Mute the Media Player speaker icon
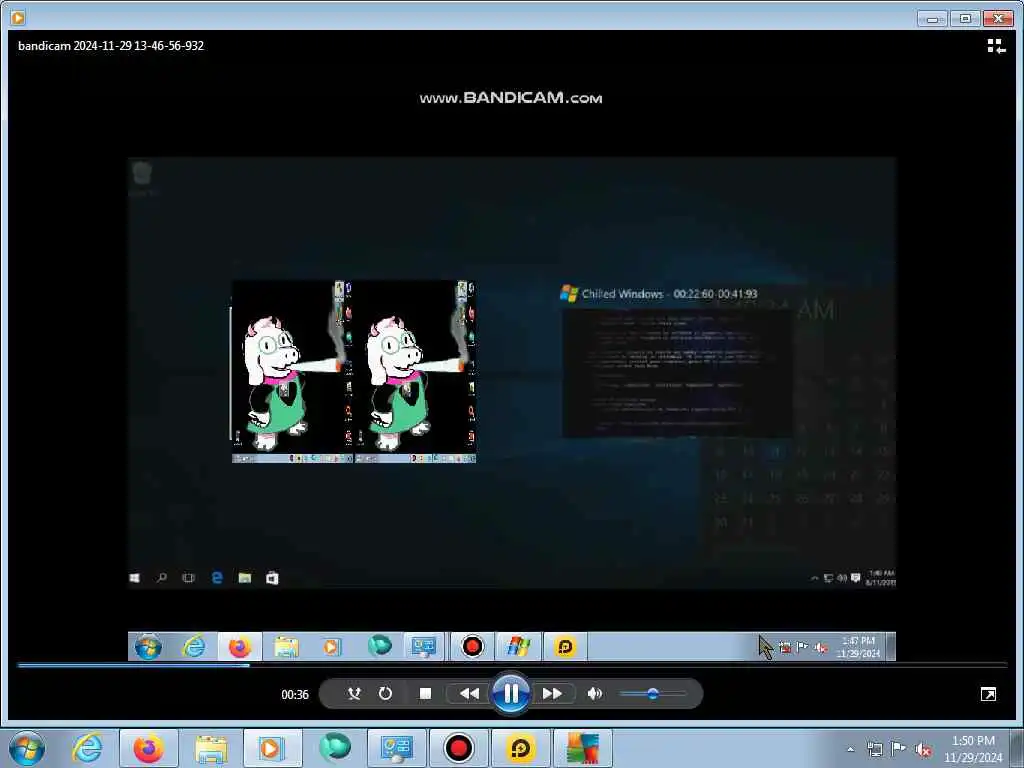The image size is (1024, 768). [x=594, y=694]
